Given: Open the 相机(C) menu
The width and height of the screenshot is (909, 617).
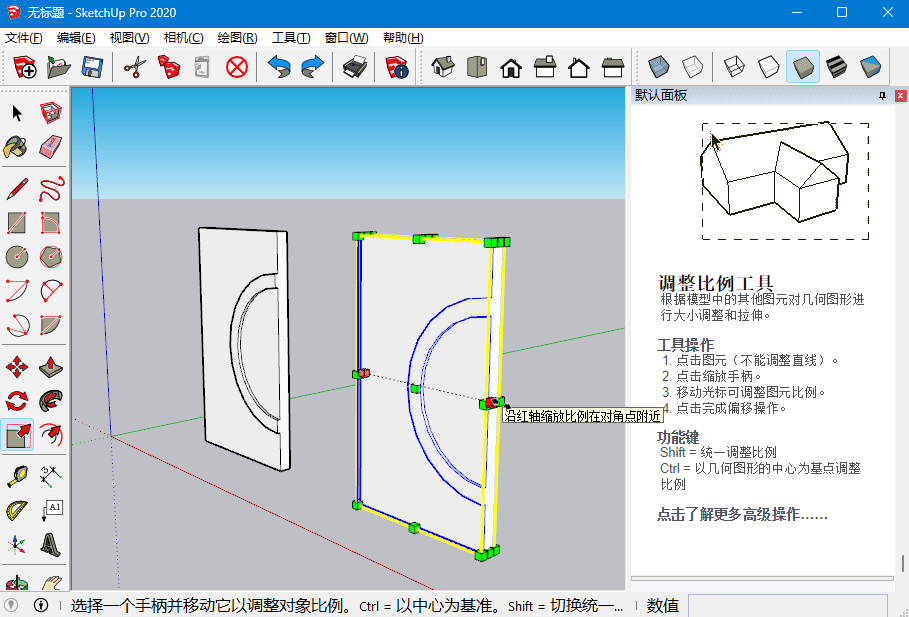Looking at the screenshot, I should click(183, 38).
